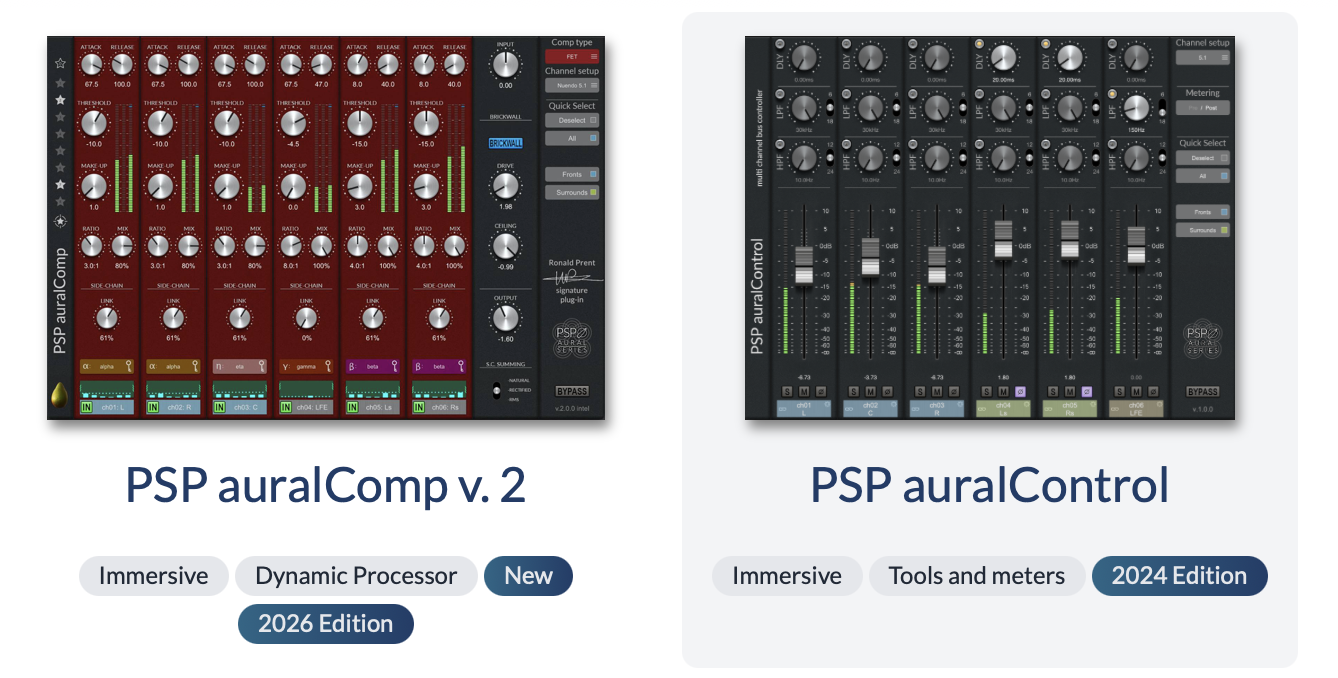Click the INPUT knob in auralComp

(x=505, y=64)
